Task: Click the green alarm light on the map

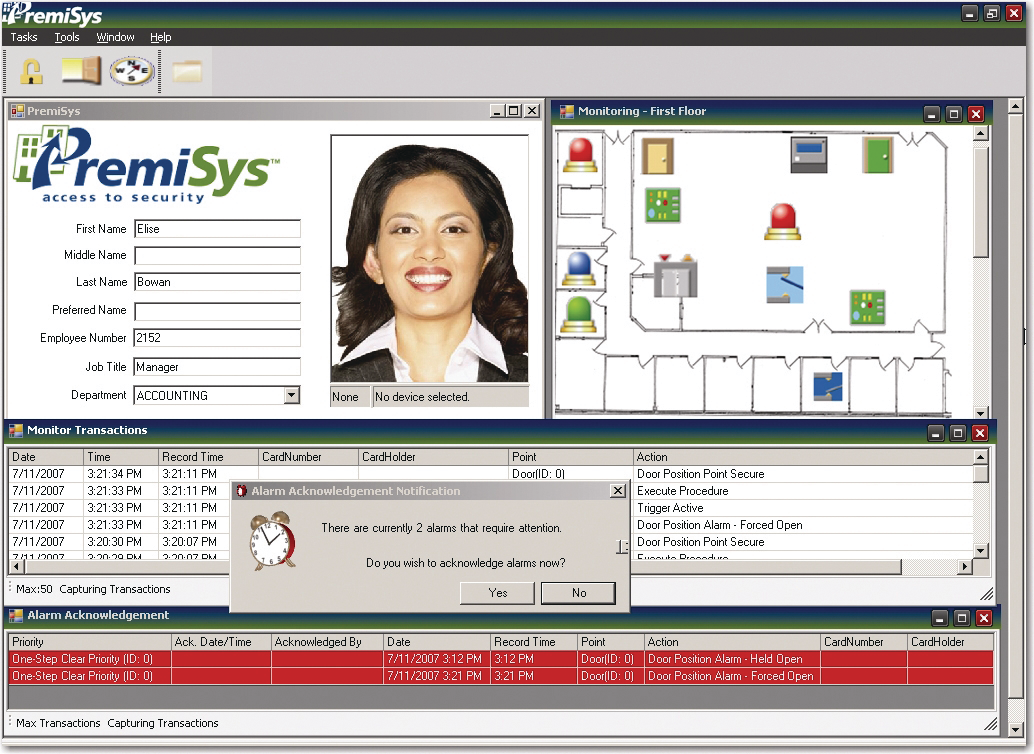Action: click(579, 313)
